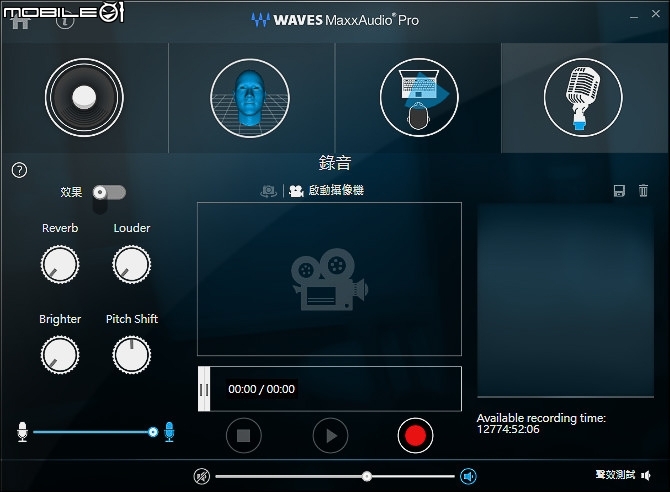Image resolution: width=670 pixels, height=492 pixels.
Task: Open the info icon beside home
Action: coord(65,20)
